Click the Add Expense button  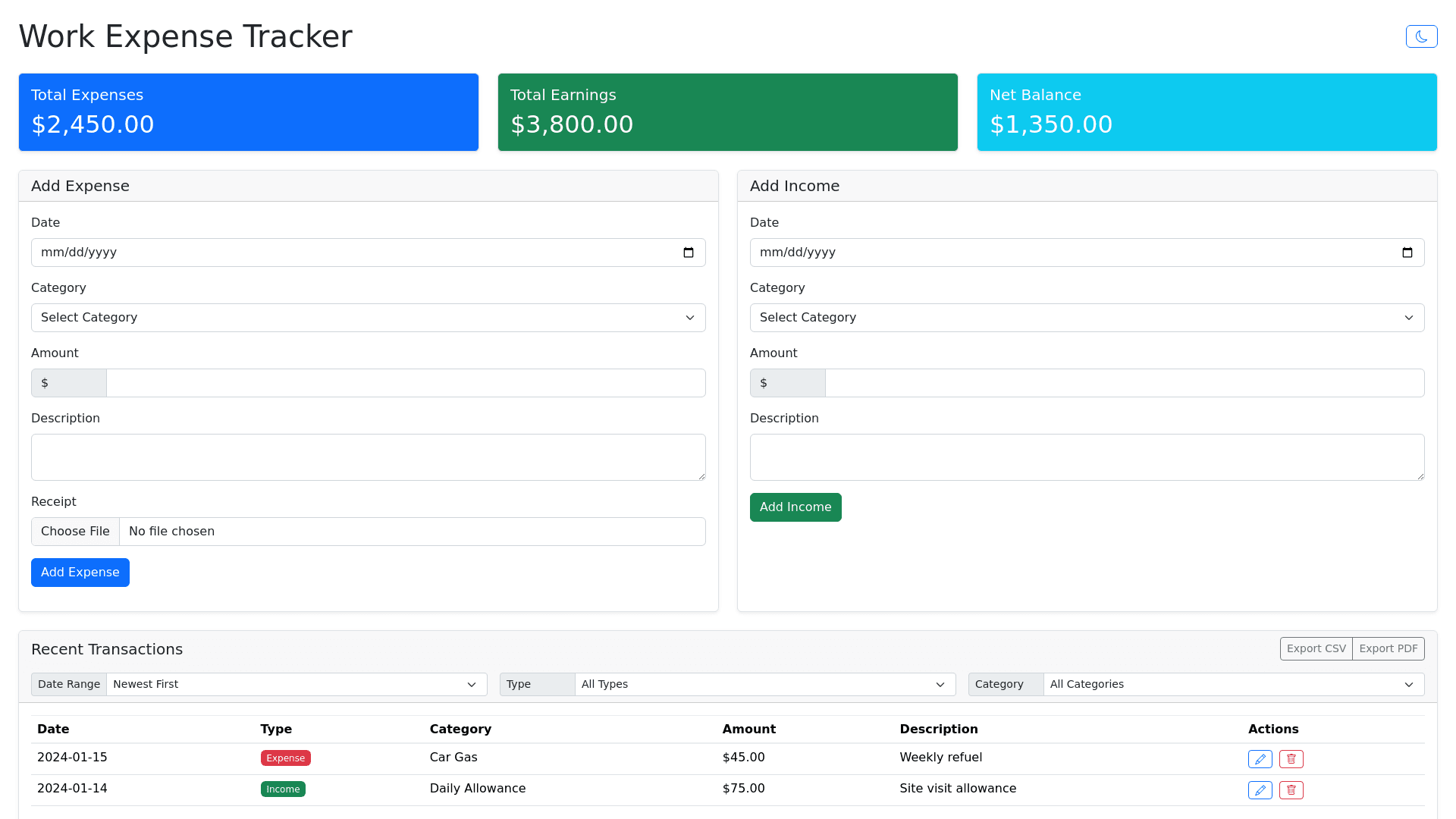[80, 573]
